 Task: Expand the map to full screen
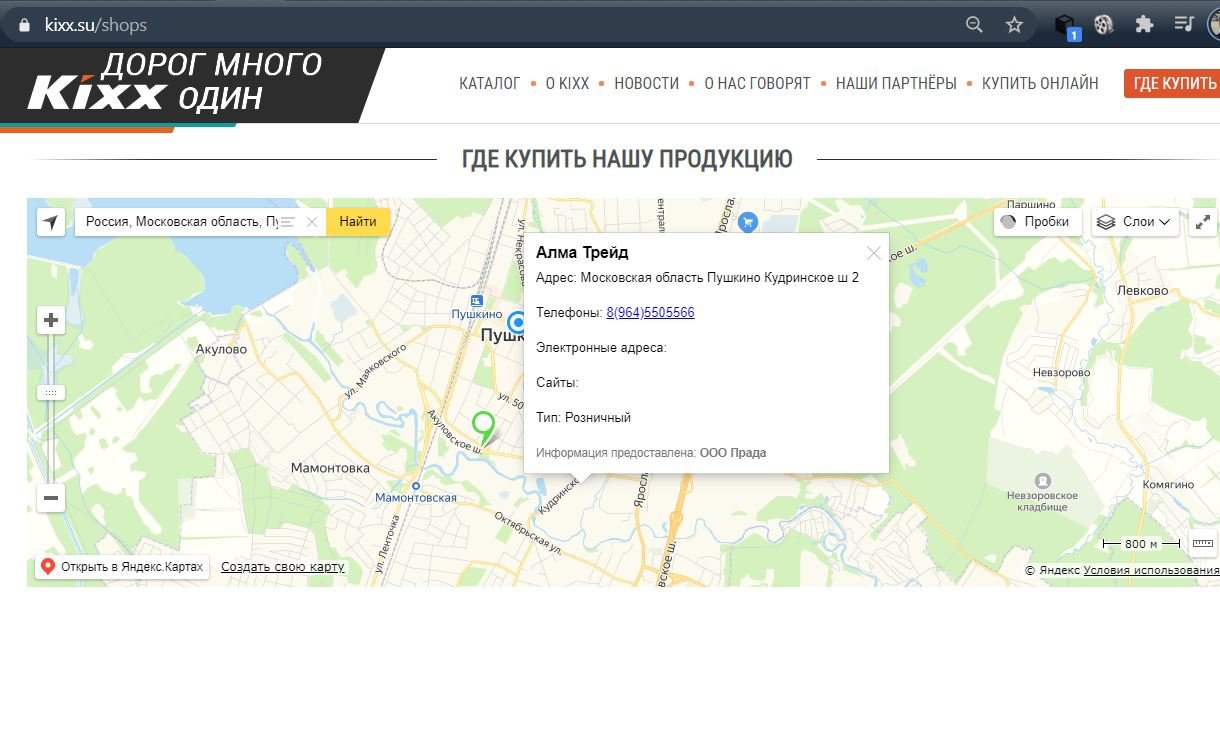[1203, 222]
